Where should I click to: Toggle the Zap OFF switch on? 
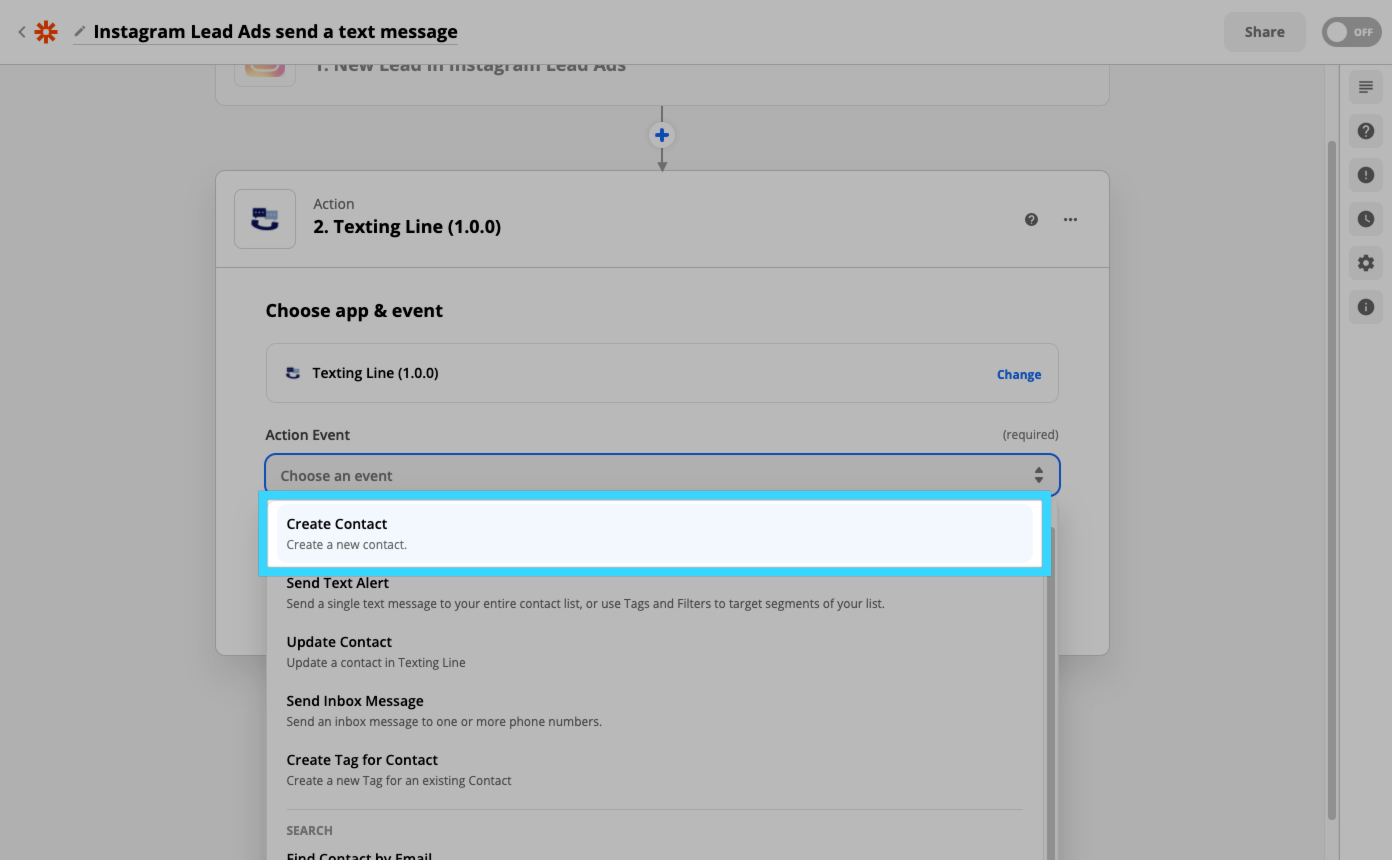click(1351, 32)
